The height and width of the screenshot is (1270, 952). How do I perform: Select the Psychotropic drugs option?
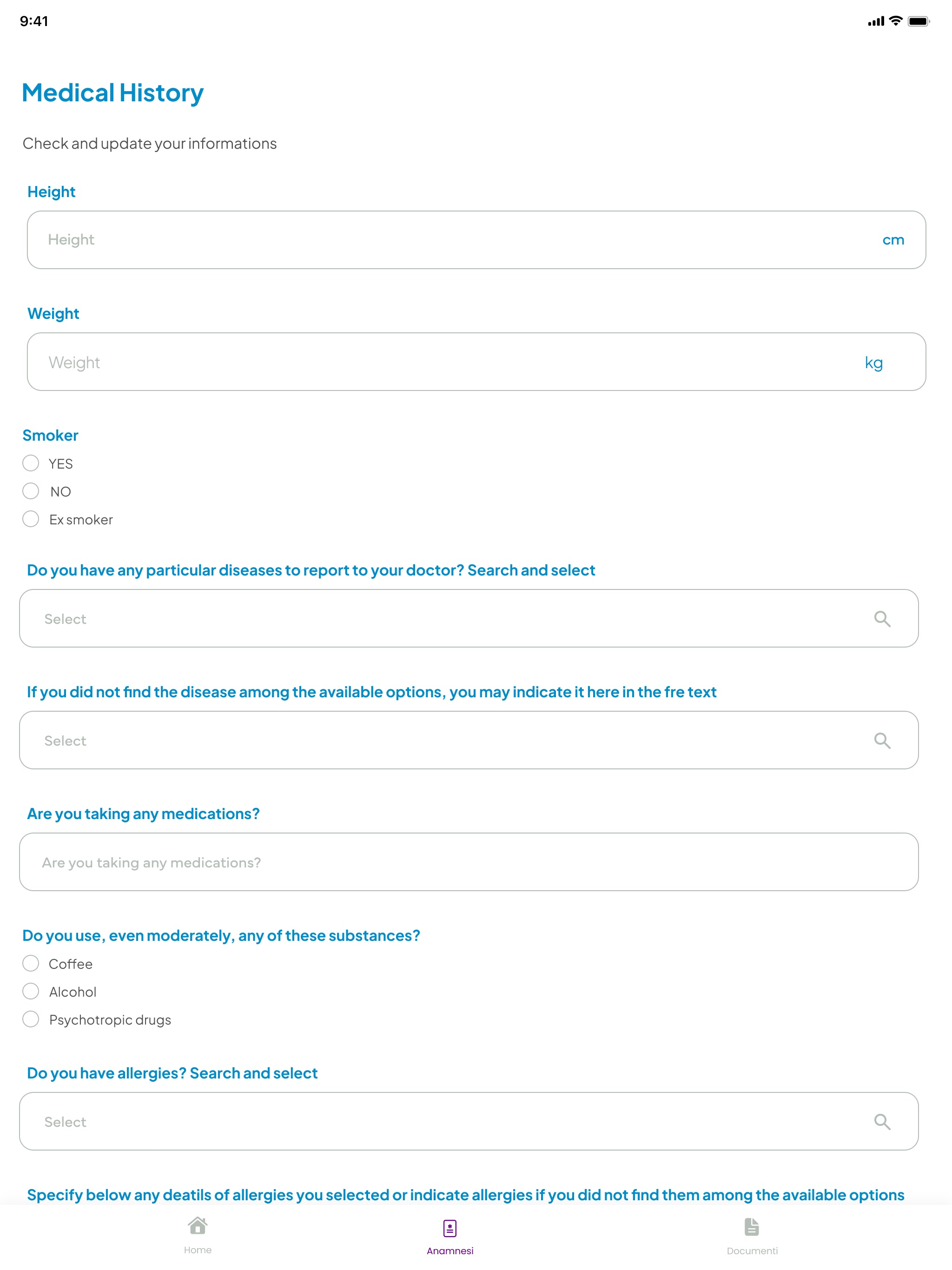(x=30, y=1020)
